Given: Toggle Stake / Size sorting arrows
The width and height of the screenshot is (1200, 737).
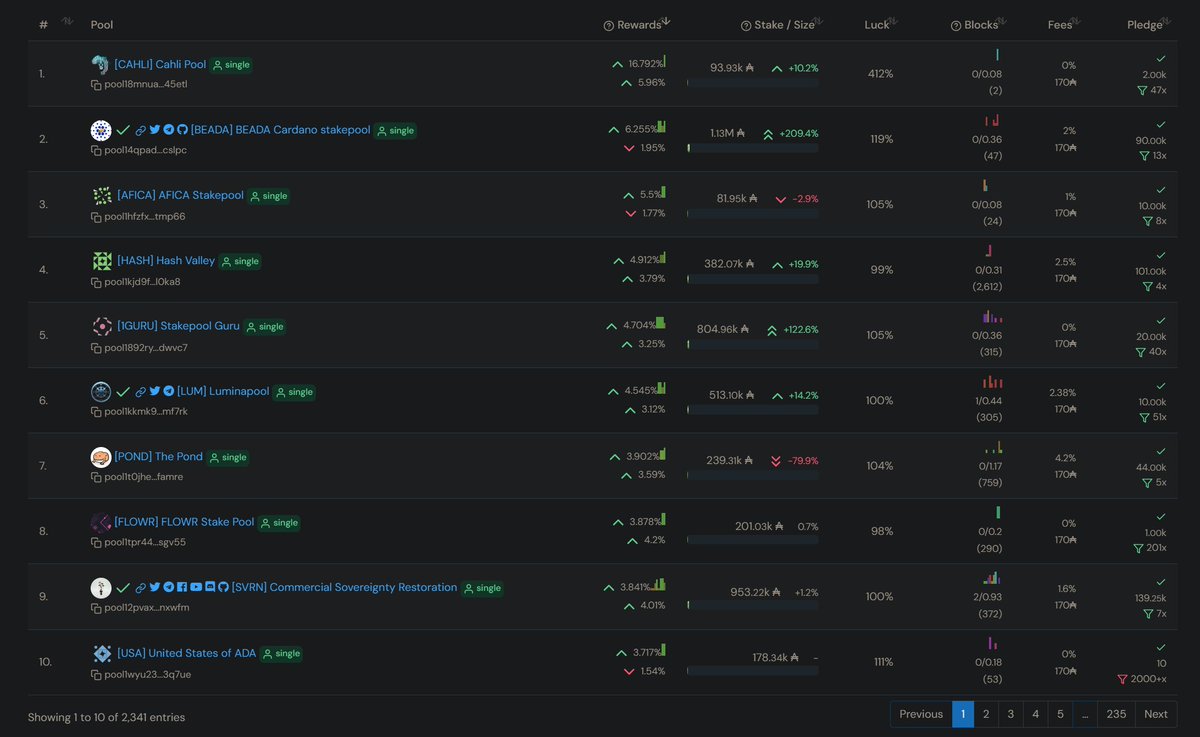Looking at the screenshot, I should pos(818,18).
